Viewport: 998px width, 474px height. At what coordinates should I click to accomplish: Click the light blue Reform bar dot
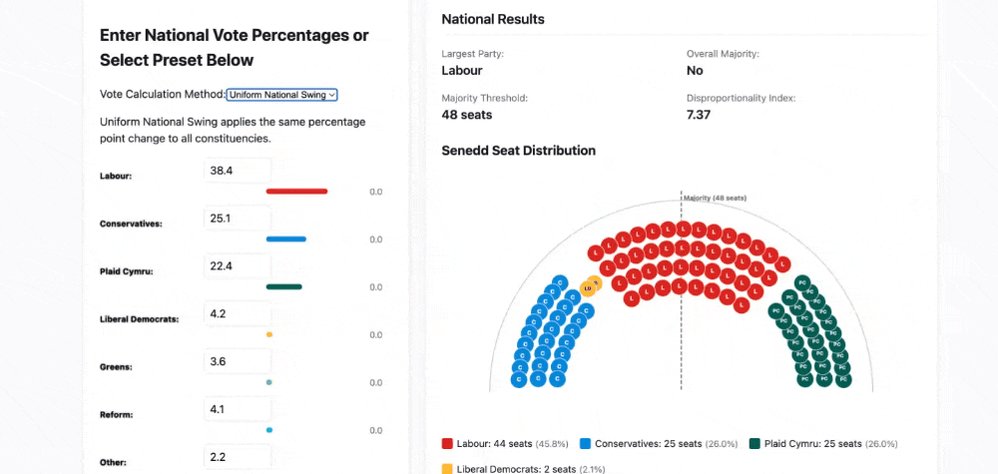[269, 430]
